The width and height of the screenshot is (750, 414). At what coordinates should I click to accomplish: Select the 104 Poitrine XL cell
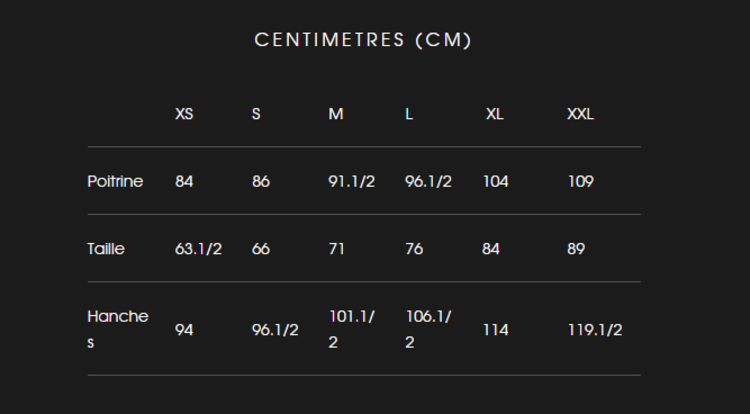(496, 181)
